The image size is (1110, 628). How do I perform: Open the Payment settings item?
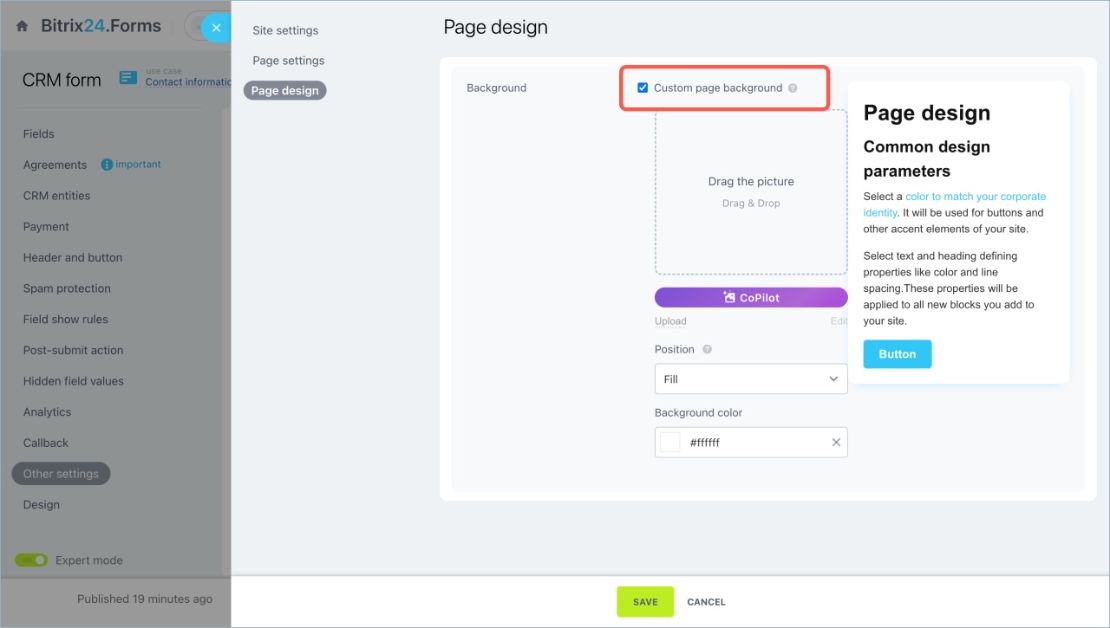(46, 227)
